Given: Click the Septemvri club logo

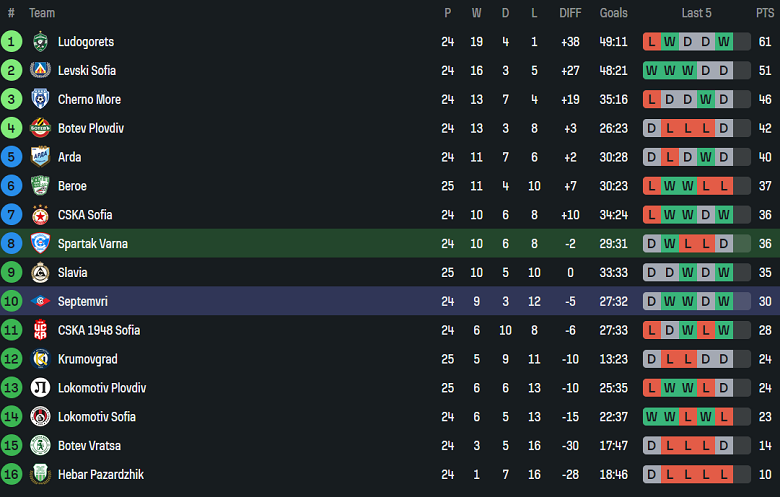Looking at the screenshot, I should pyautogui.click(x=40, y=301).
